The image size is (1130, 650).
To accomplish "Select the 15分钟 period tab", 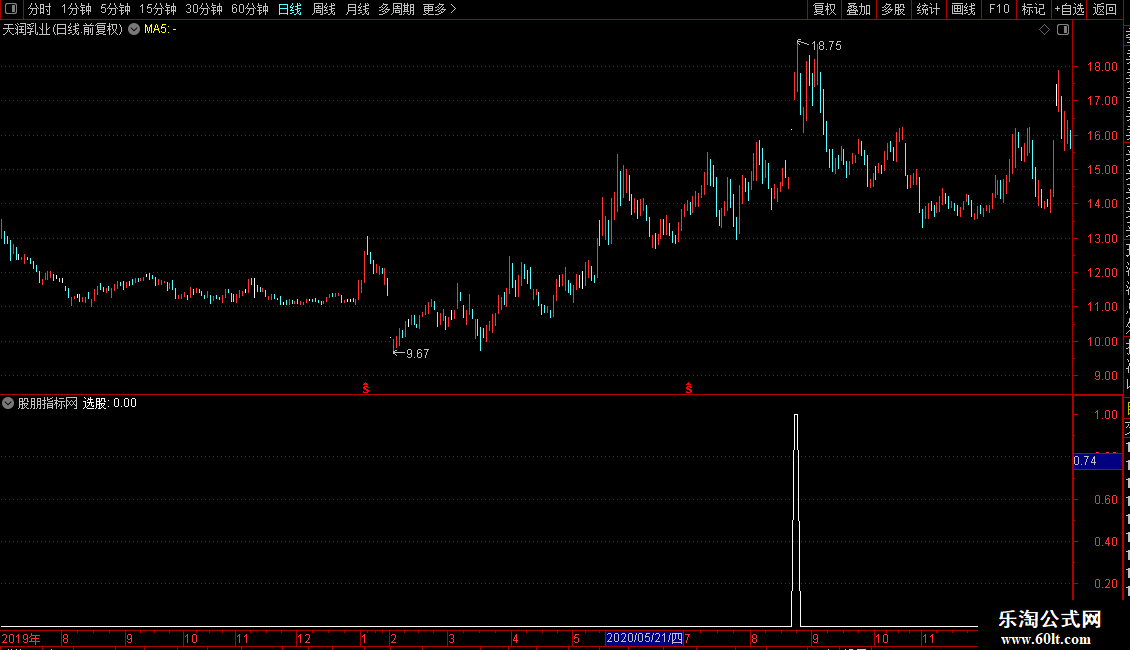I will coord(157,9).
